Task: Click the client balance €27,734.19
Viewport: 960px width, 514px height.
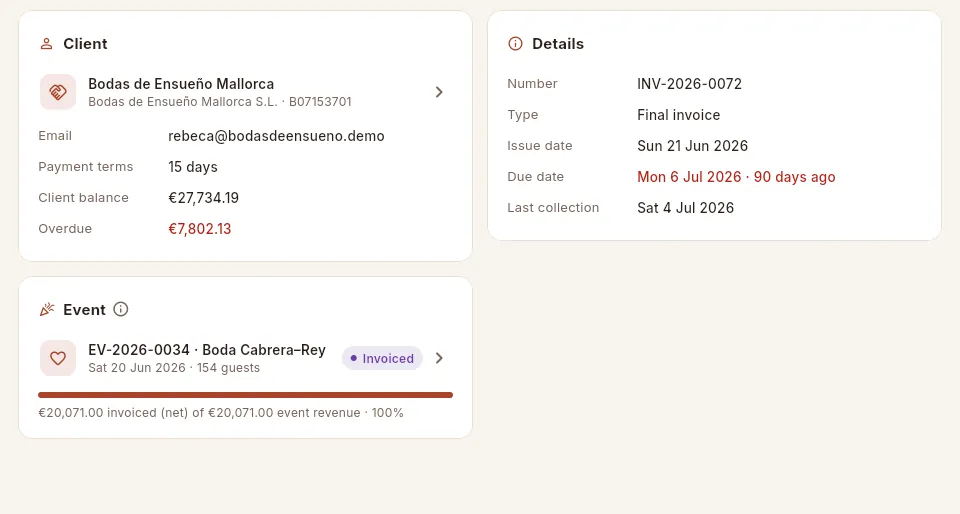Action: (203, 198)
